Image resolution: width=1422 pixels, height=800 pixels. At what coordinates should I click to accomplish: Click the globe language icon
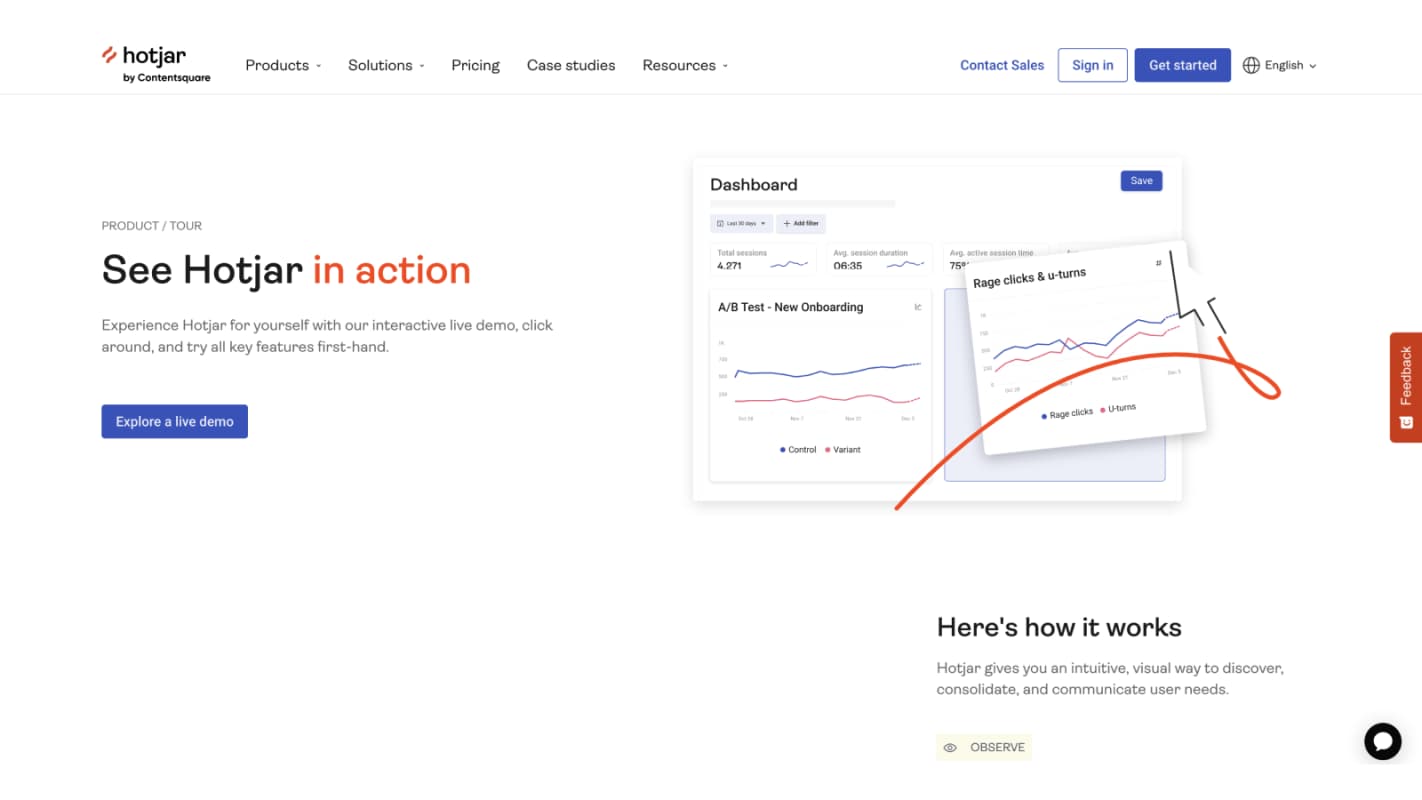pyautogui.click(x=1251, y=65)
